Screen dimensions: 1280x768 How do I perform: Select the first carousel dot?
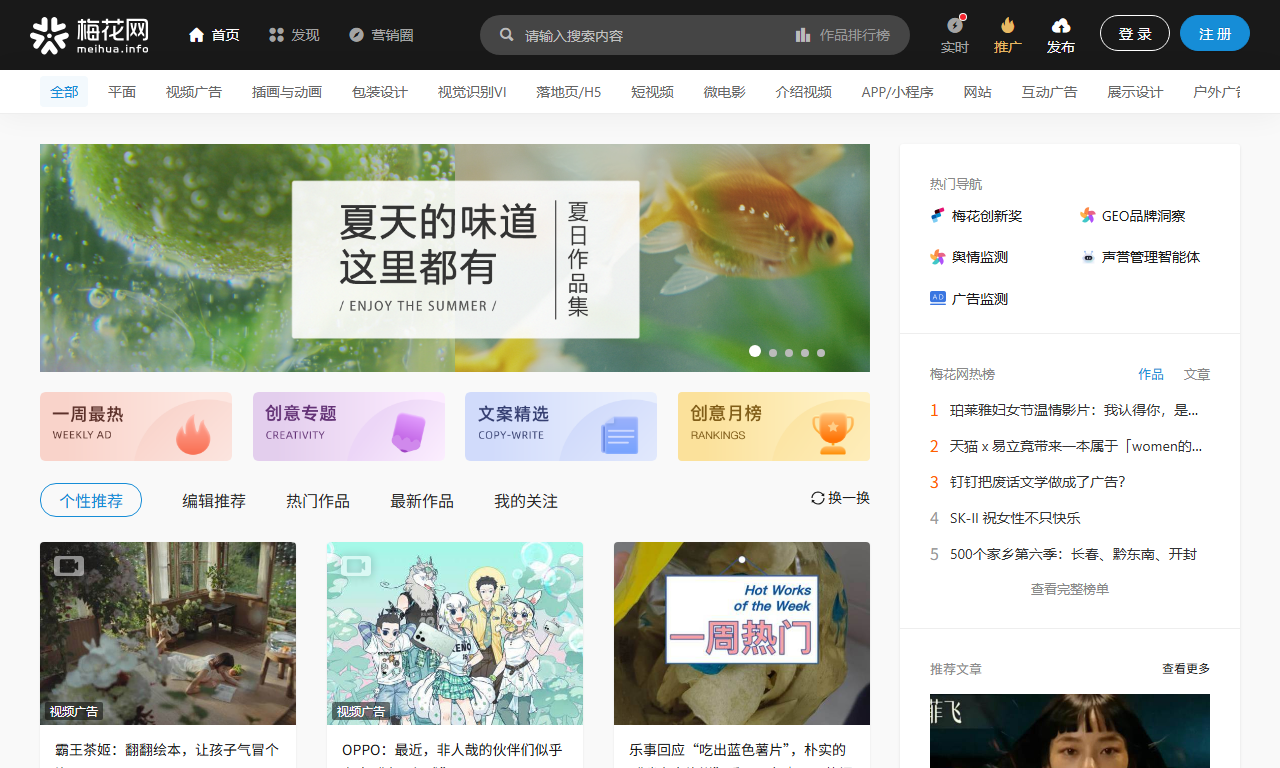click(x=755, y=351)
